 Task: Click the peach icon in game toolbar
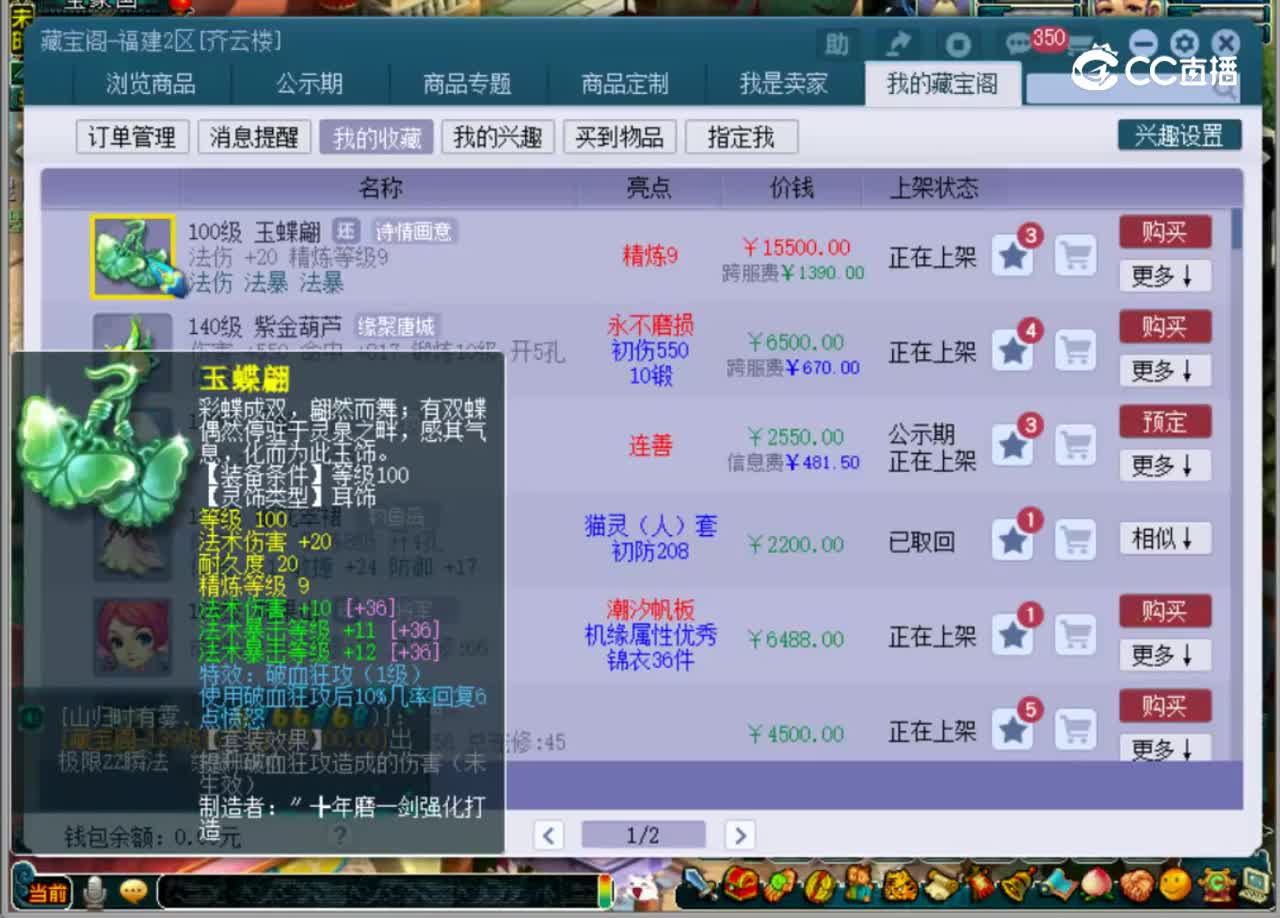point(1097,884)
